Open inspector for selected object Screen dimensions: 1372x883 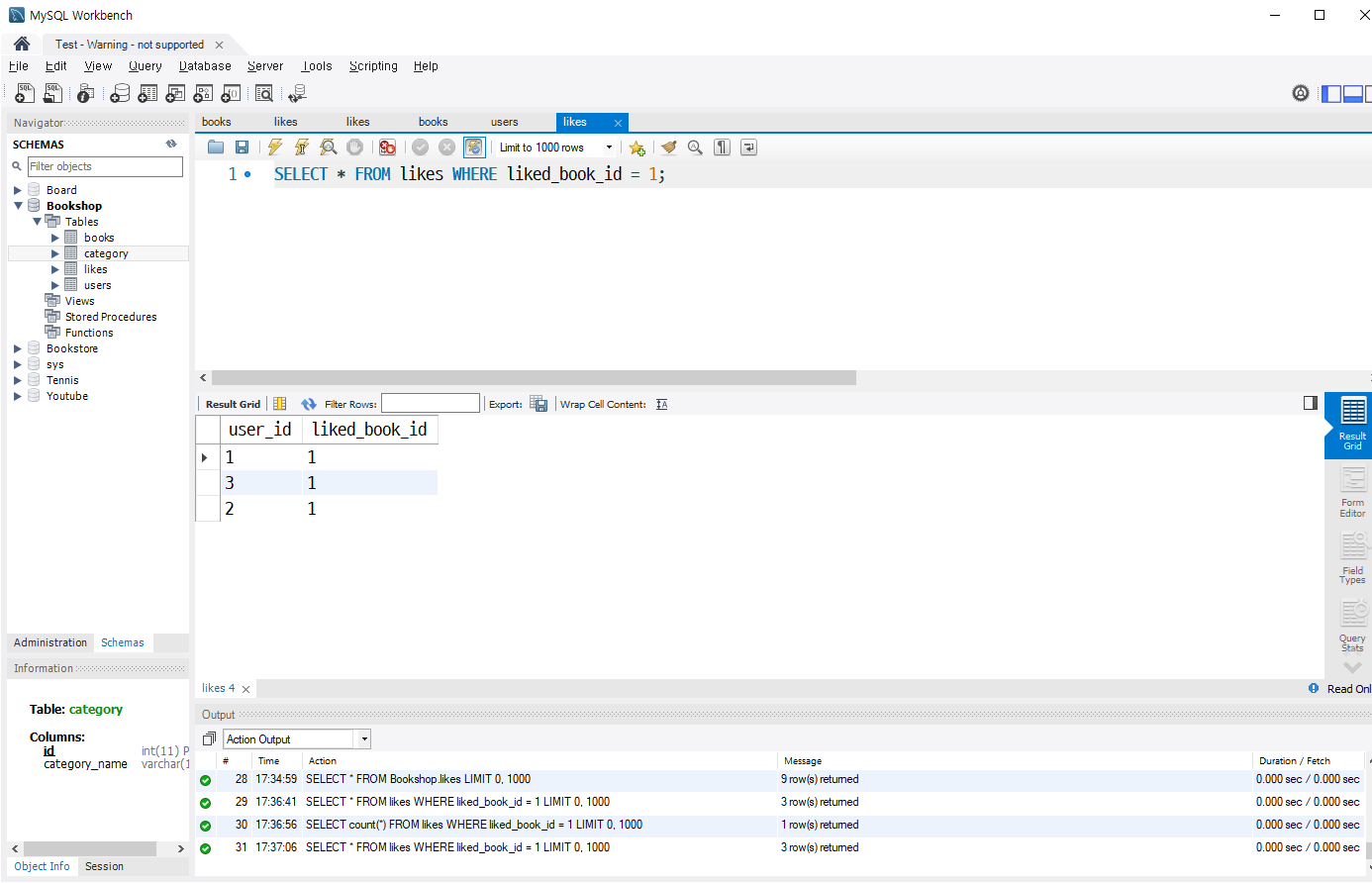point(86,93)
